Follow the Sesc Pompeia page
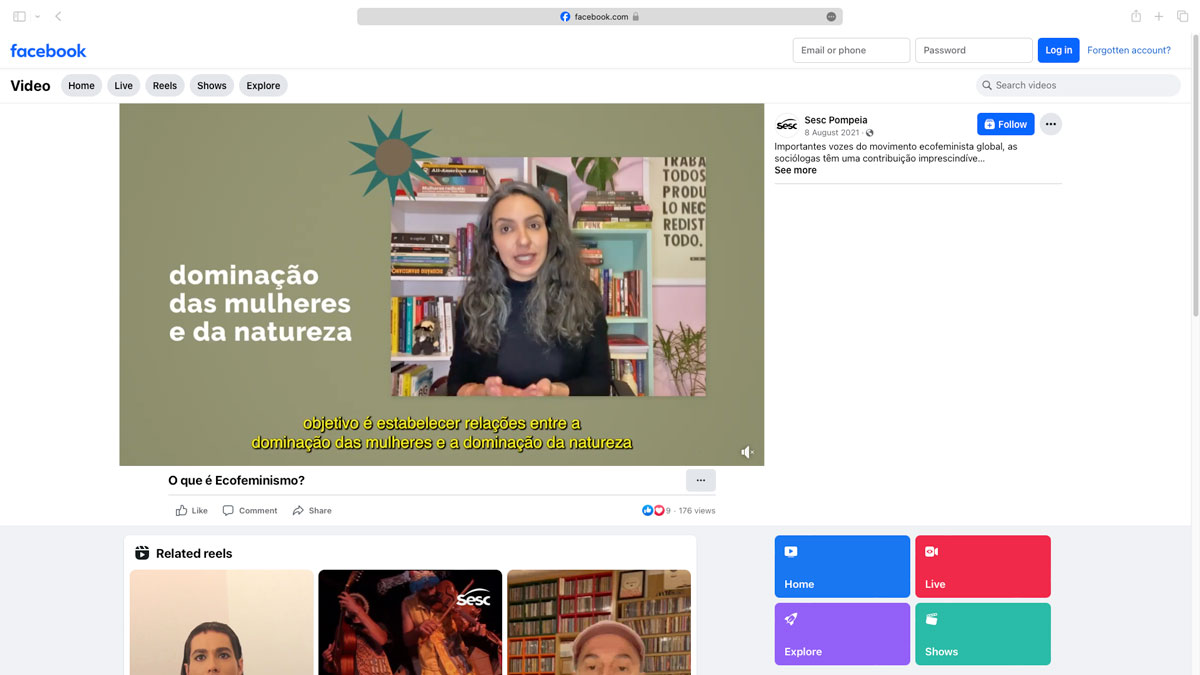1200x675 pixels. [x=1005, y=124]
